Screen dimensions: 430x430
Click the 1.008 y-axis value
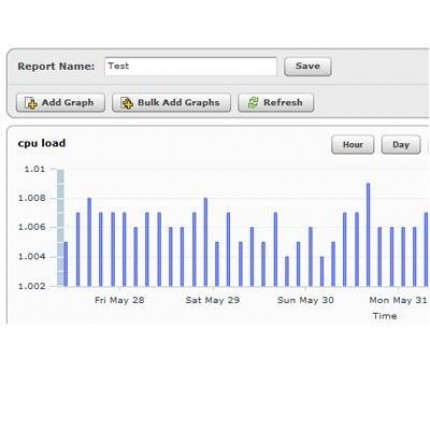coord(31,198)
